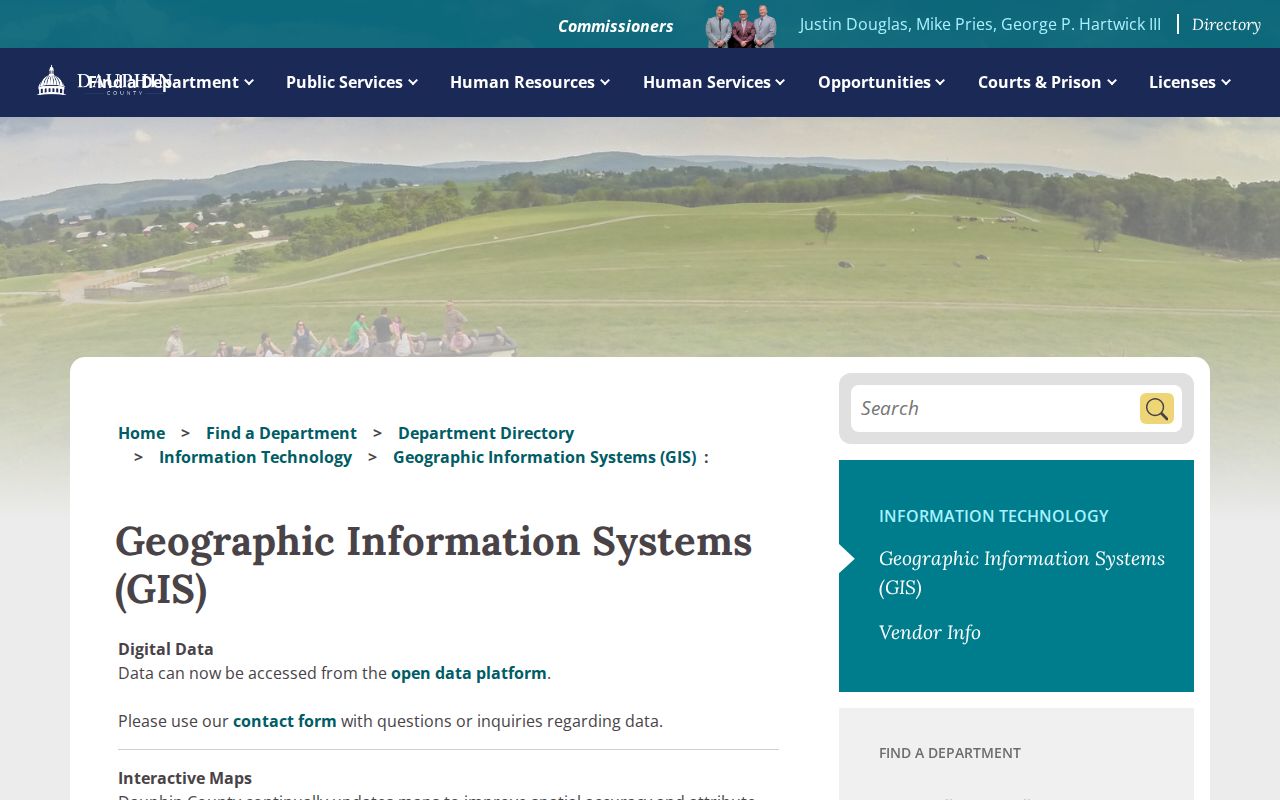Click the Dauphin County capitol logo
This screenshot has height=800, width=1280.
click(x=105, y=81)
